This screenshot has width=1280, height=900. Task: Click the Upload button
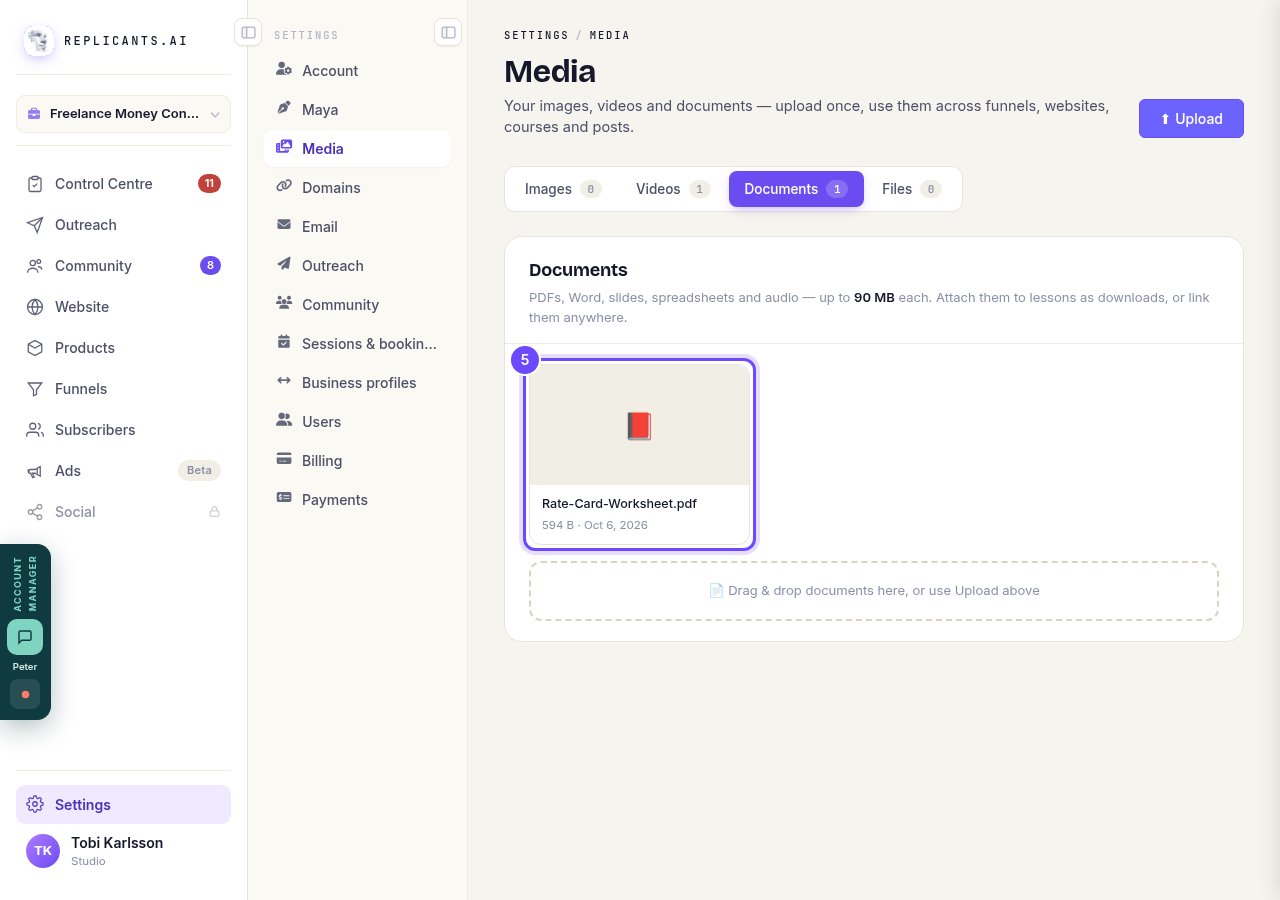[x=1191, y=118]
